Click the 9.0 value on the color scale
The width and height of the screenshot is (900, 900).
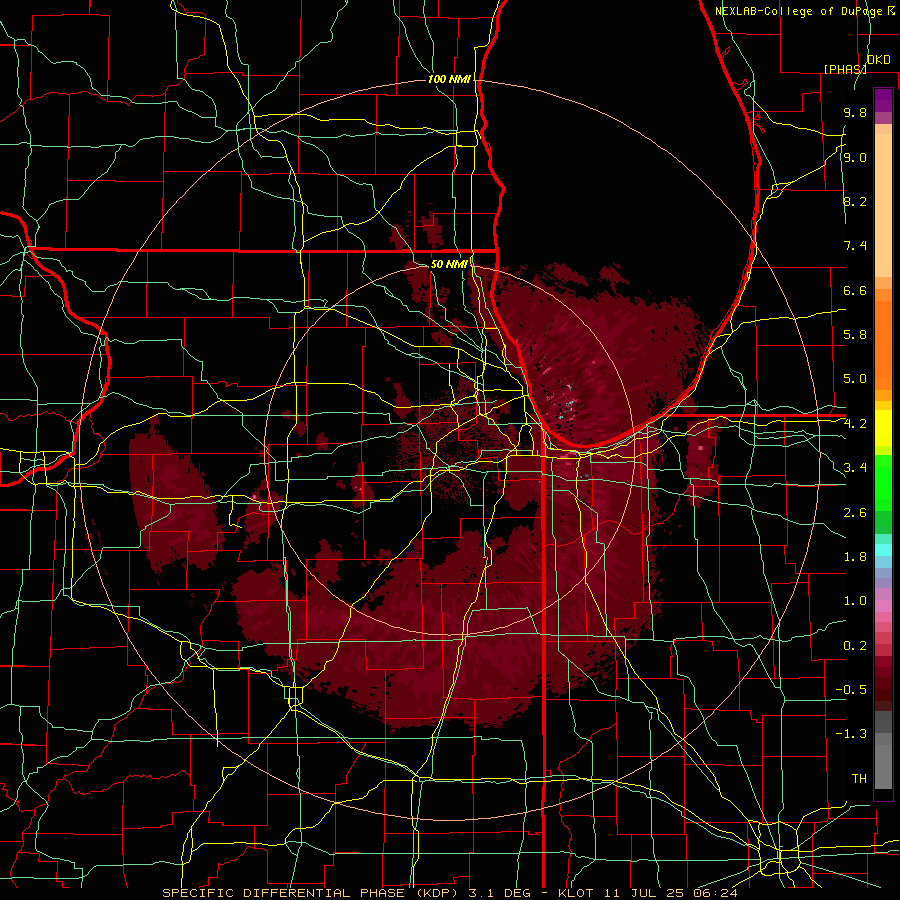[x=855, y=157]
